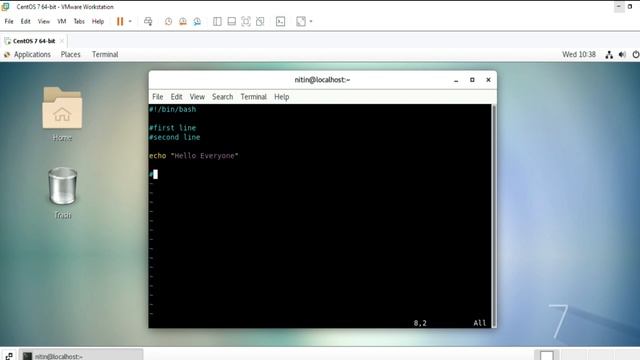The width and height of the screenshot is (640, 360).
Task: Open the Terminal app menu in the top panel
Action: click(105, 54)
